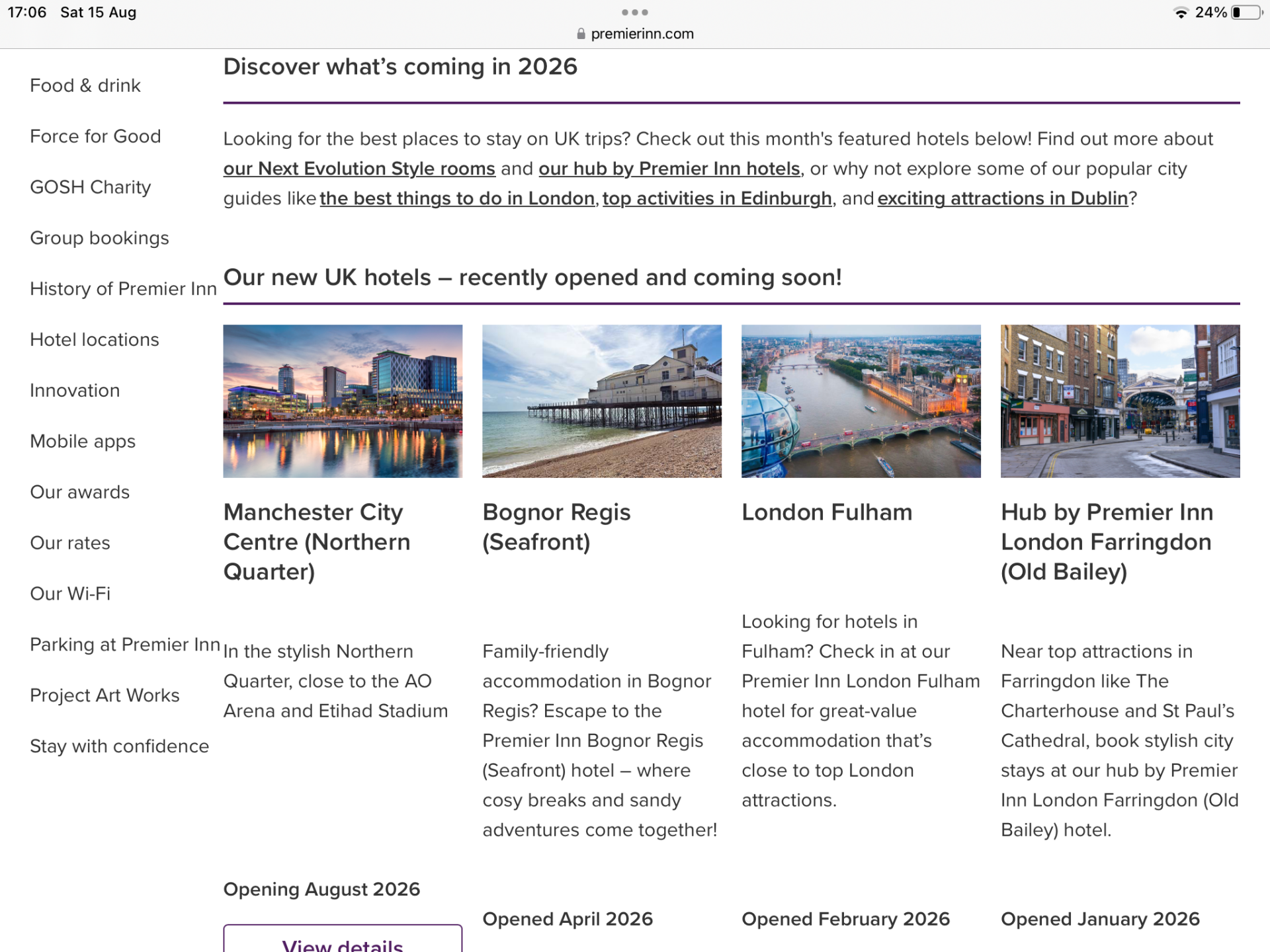Tap Bognor Regis (Seafront) heading
Image resolution: width=1270 pixels, height=952 pixels.
click(556, 528)
